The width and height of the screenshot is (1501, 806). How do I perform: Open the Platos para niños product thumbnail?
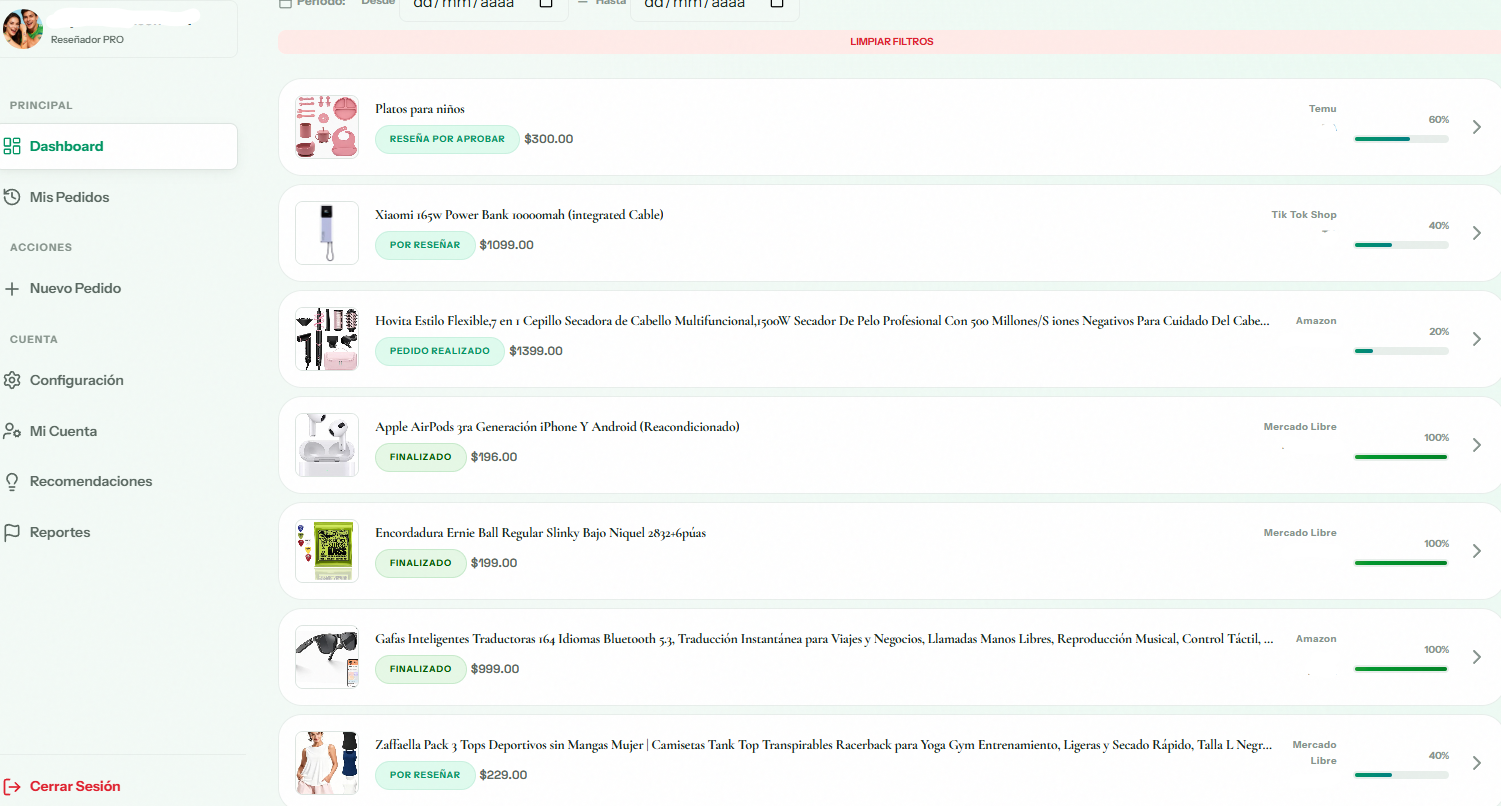327,127
